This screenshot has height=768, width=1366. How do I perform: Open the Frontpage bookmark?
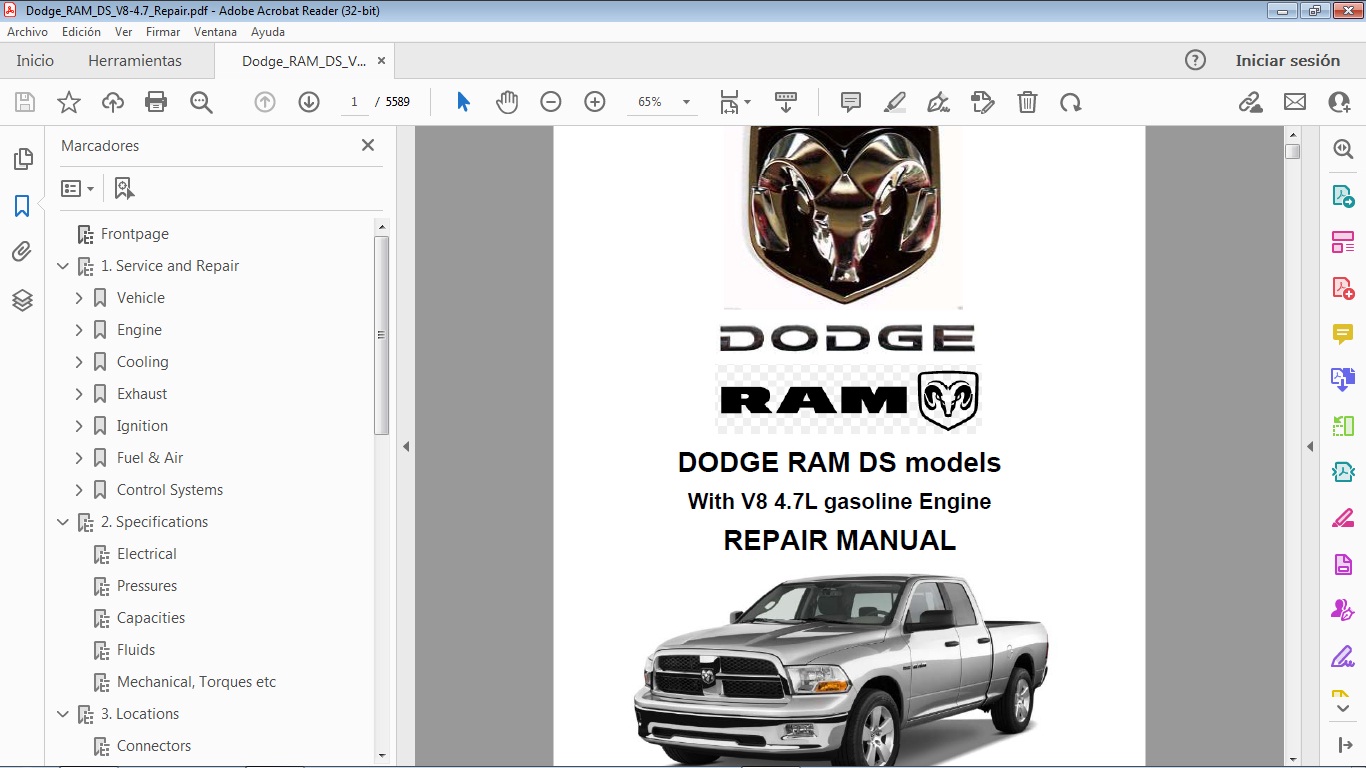(x=135, y=234)
